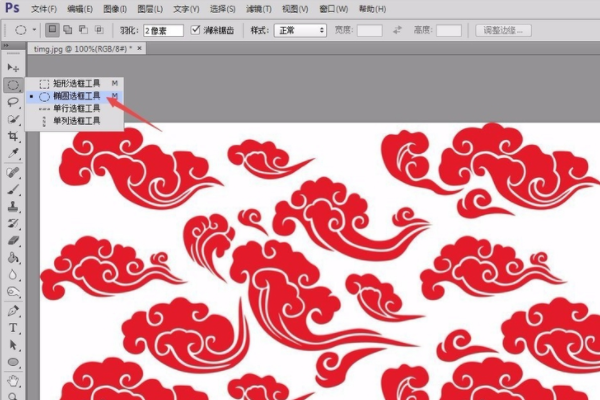This screenshot has height=400, width=600.
Task: Toggle the 消除锯齿 anti-alias checkbox
Action: [196, 30]
